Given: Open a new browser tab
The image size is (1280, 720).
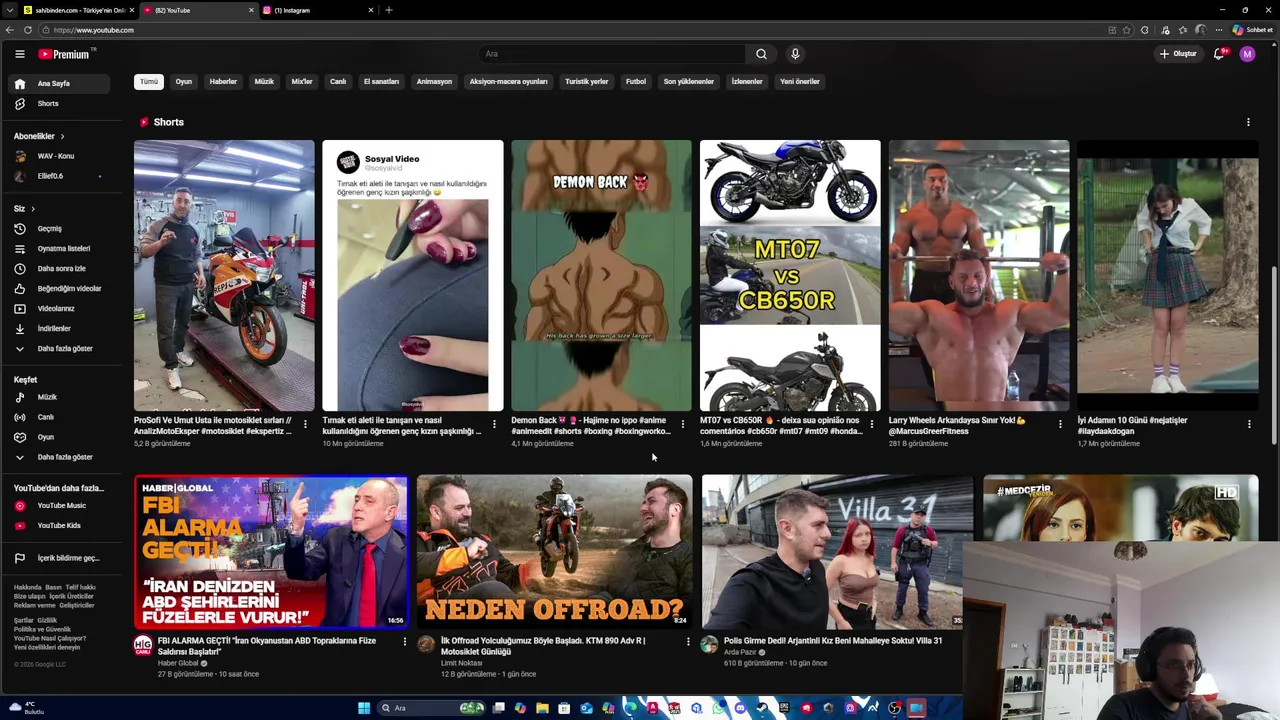Looking at the screenshot, I should tap(389, 10).
